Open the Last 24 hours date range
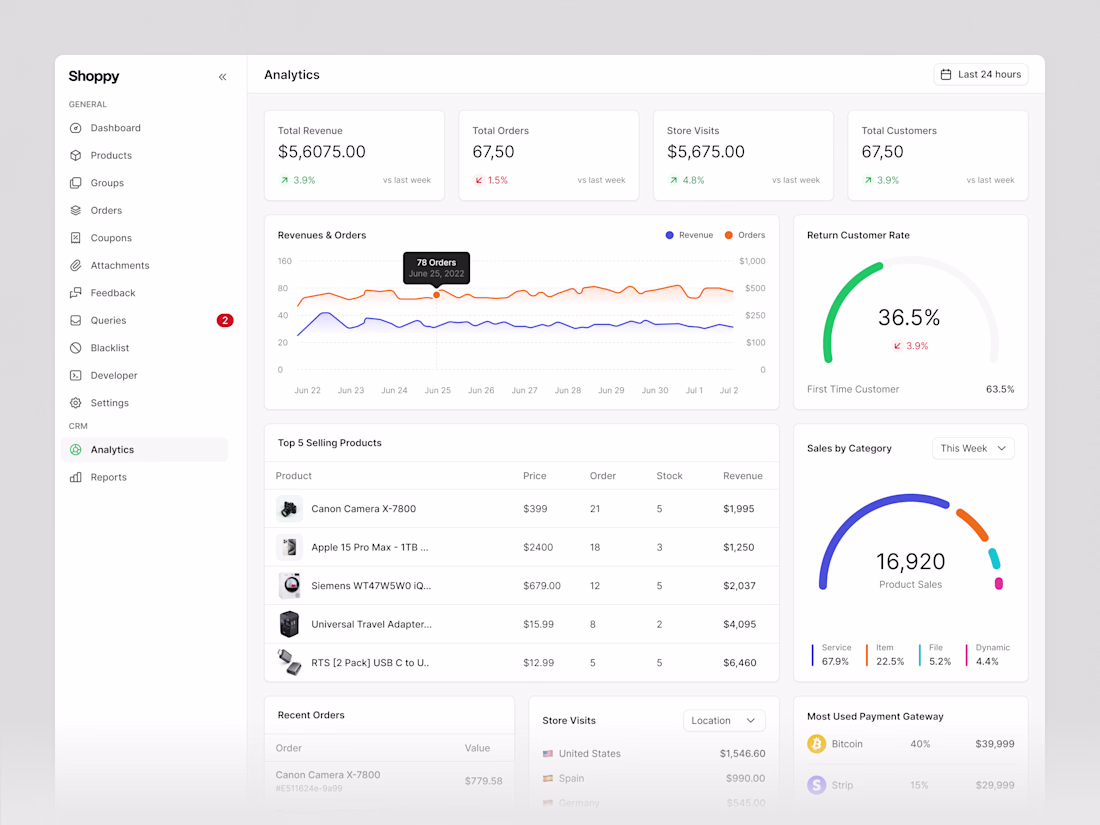1100x825 pixels. click(981, 74)
